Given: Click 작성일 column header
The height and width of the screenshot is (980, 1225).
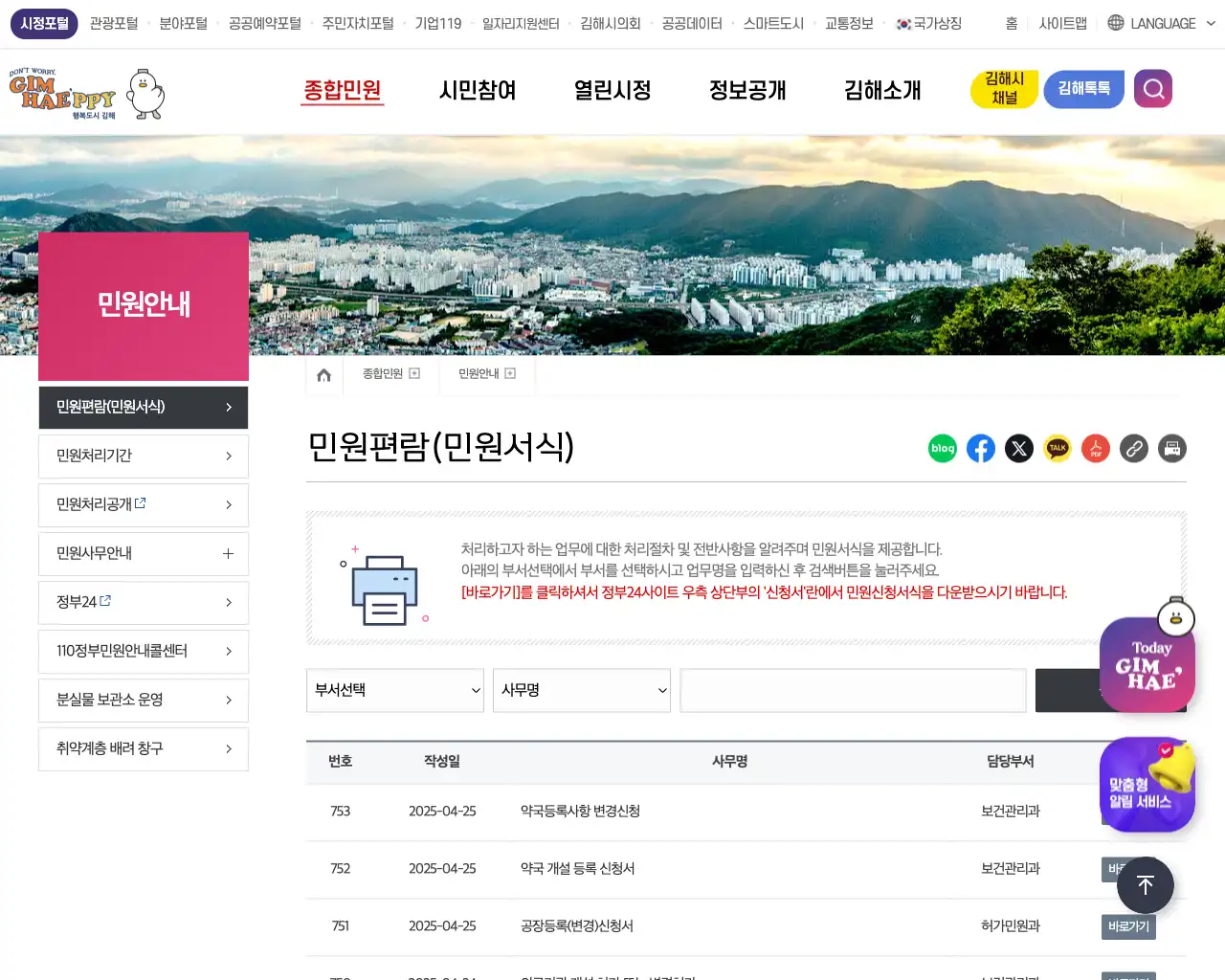Looking at the screenshot, I should point(442,762).
